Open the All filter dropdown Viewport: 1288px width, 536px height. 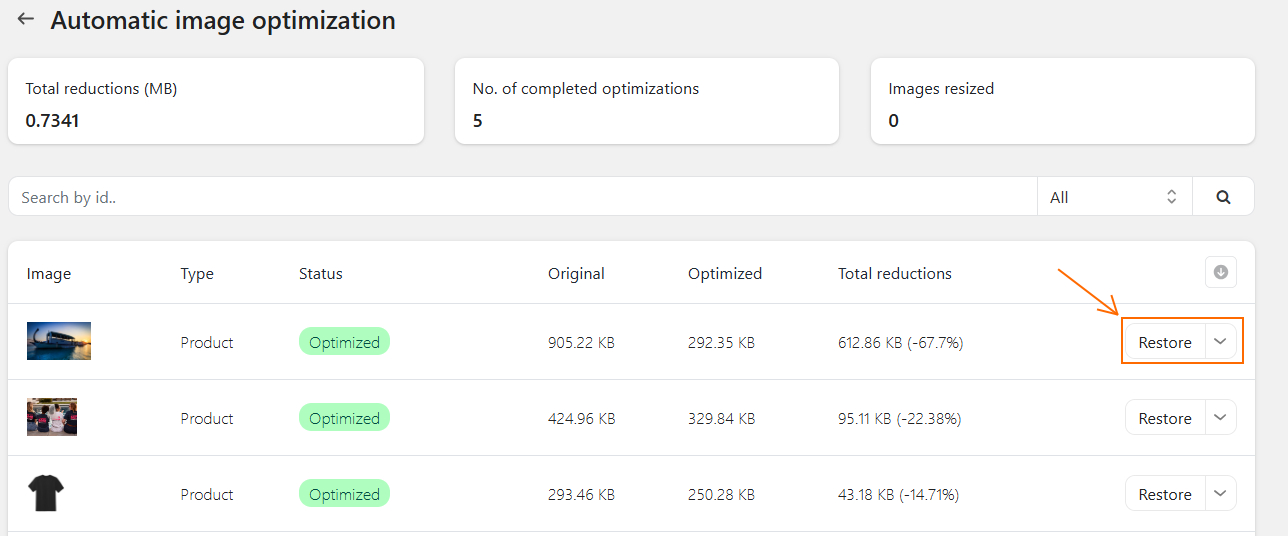coord(1114,197)
